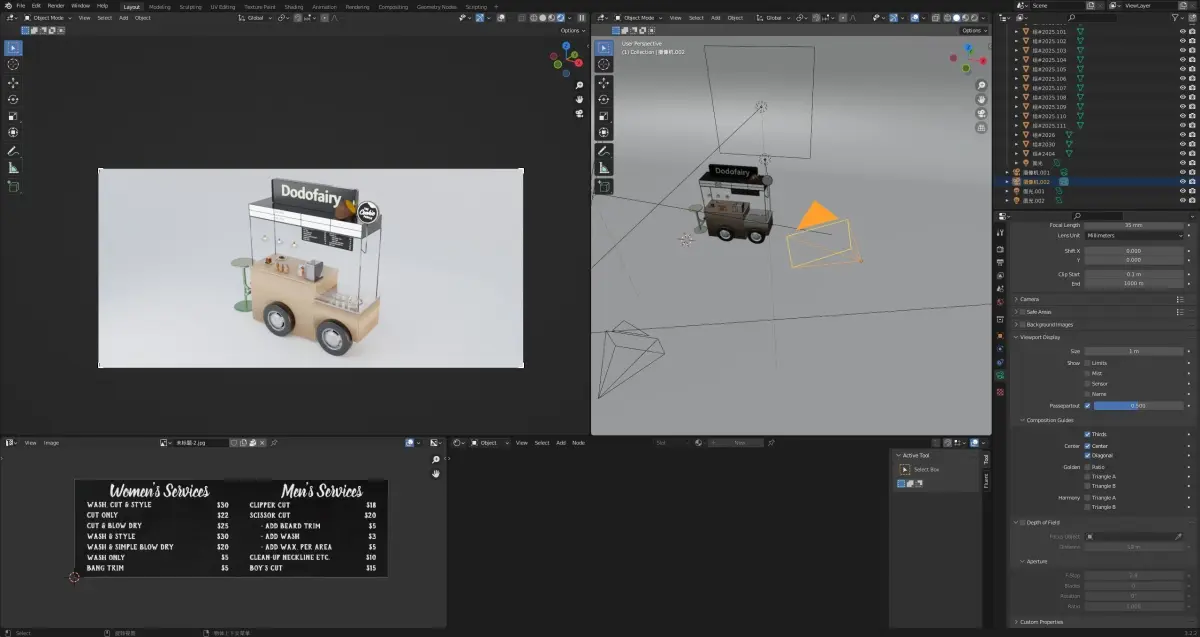This screenshot has width=1200, height=637.
Task: Open the Help menu
Action: [102, 5]
